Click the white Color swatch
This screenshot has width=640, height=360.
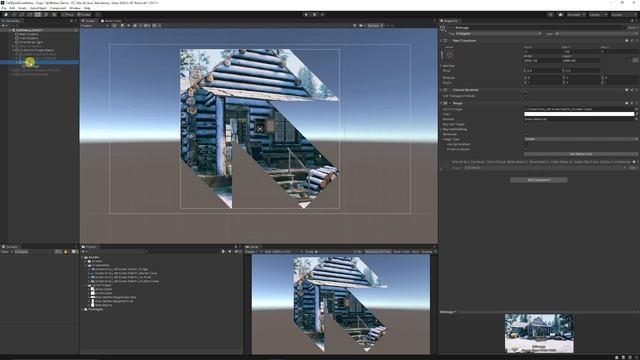(x=579, y=114)
